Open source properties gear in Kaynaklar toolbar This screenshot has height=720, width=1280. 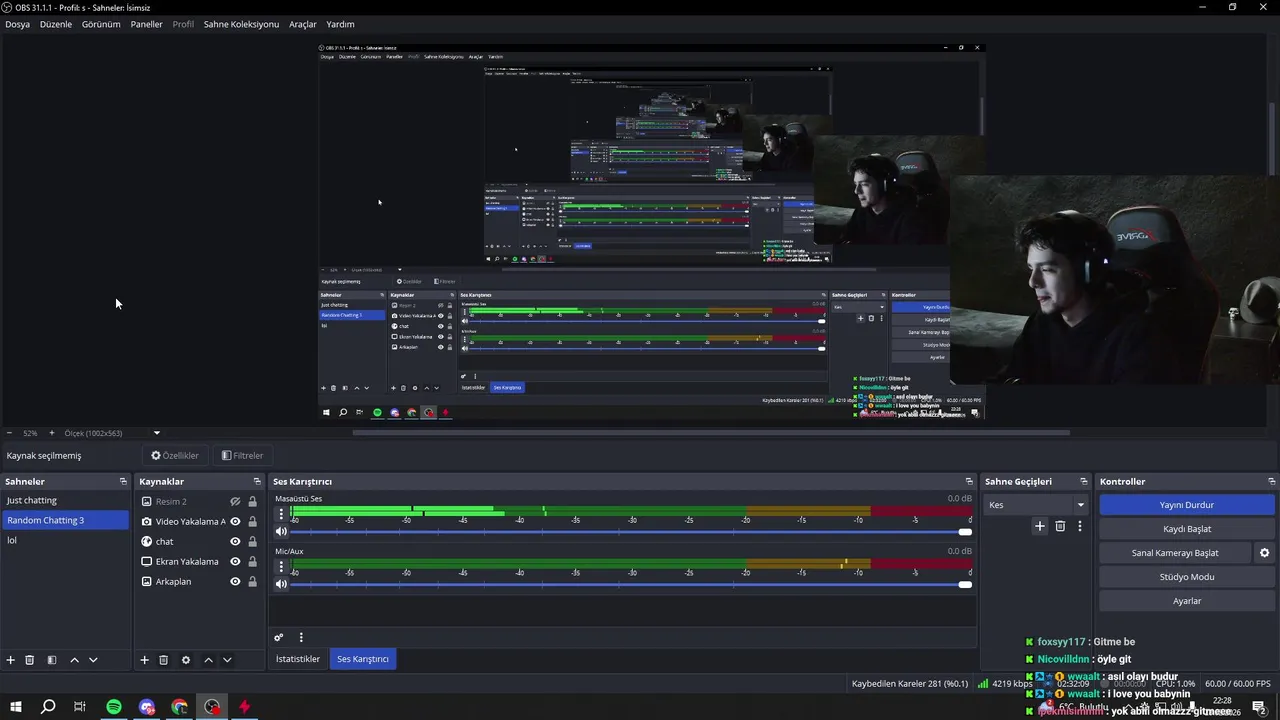coord(186,660)
